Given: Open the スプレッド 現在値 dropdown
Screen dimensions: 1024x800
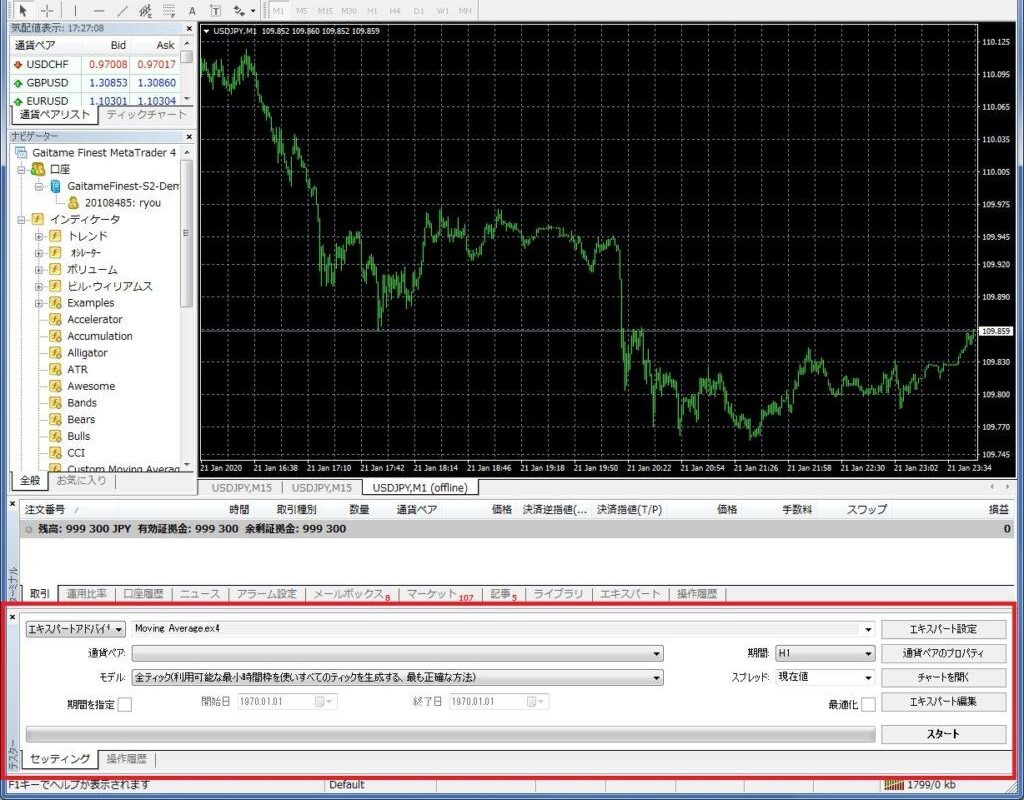Looking at the screenshot, I should pyautogui.click(x=825, y=677).
